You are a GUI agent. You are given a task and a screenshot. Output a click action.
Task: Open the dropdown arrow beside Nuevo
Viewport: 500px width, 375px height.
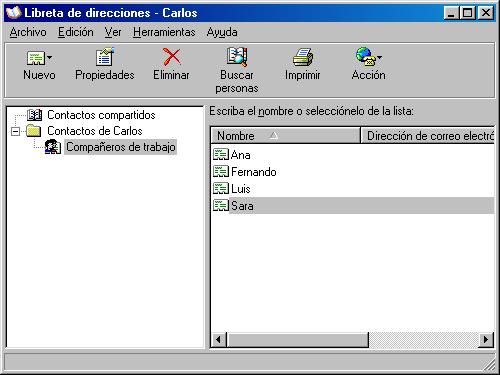coord(49,58)
